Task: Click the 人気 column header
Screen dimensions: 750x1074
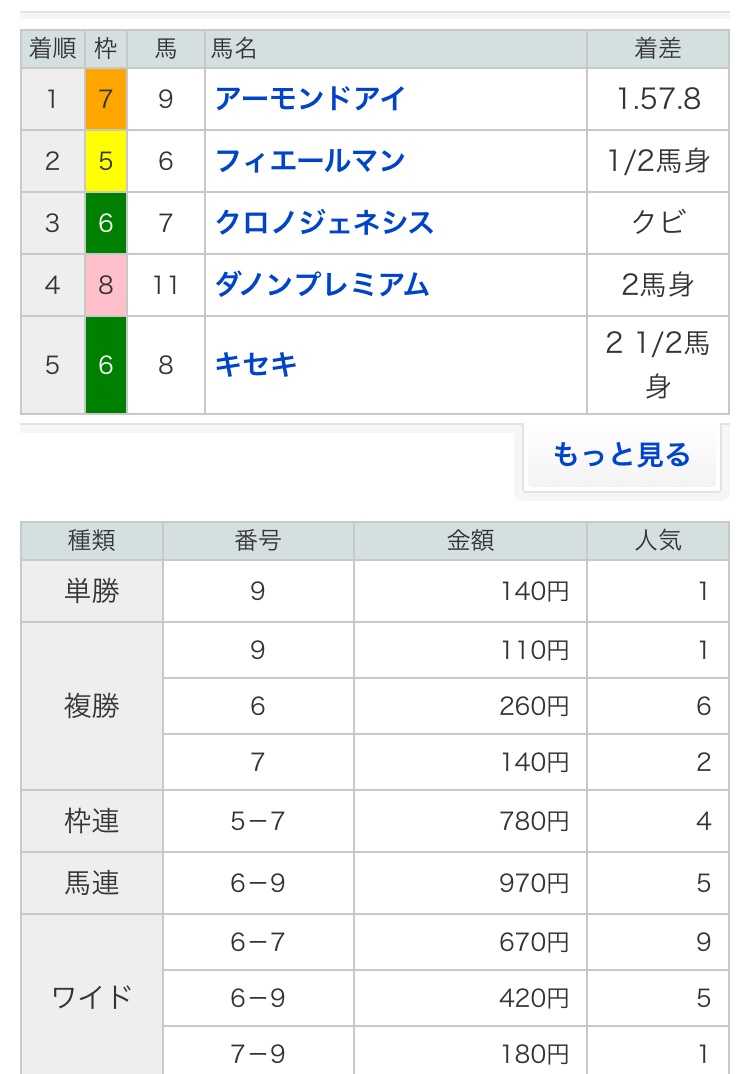Action: click(658, 540)
